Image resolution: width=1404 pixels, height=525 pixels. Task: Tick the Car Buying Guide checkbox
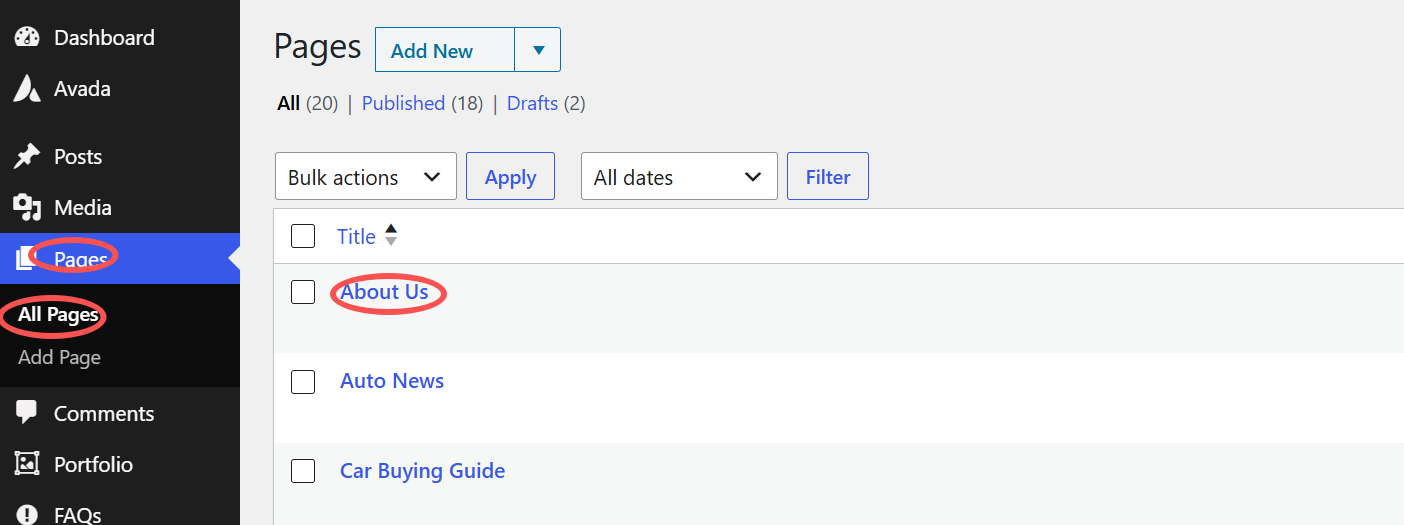[x=303, y=471]
